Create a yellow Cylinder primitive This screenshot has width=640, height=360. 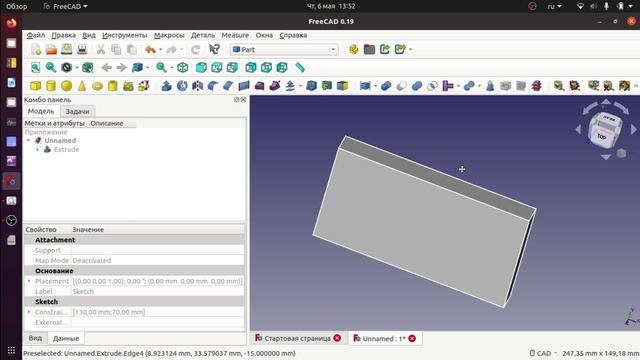(51, 86)
